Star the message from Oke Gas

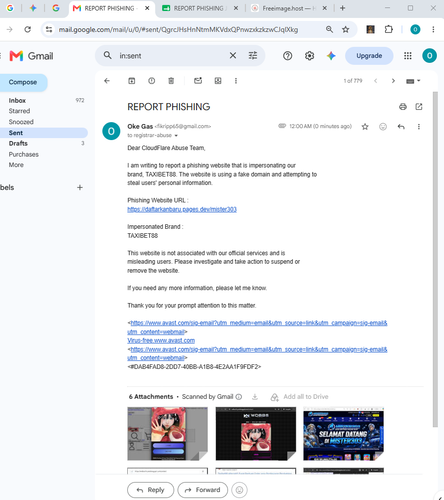[365, 127]
